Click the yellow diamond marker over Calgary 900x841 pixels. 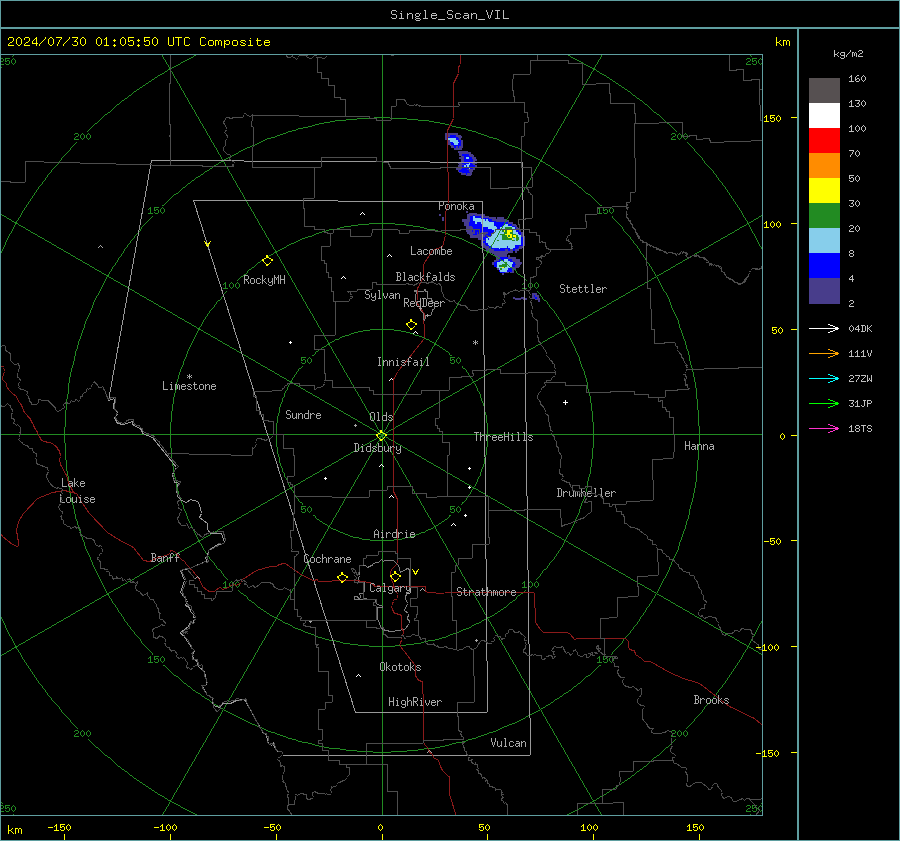coord(395,576)
